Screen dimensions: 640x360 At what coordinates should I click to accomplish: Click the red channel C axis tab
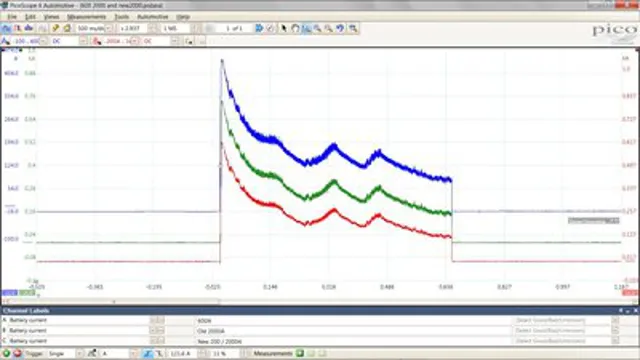630,293
